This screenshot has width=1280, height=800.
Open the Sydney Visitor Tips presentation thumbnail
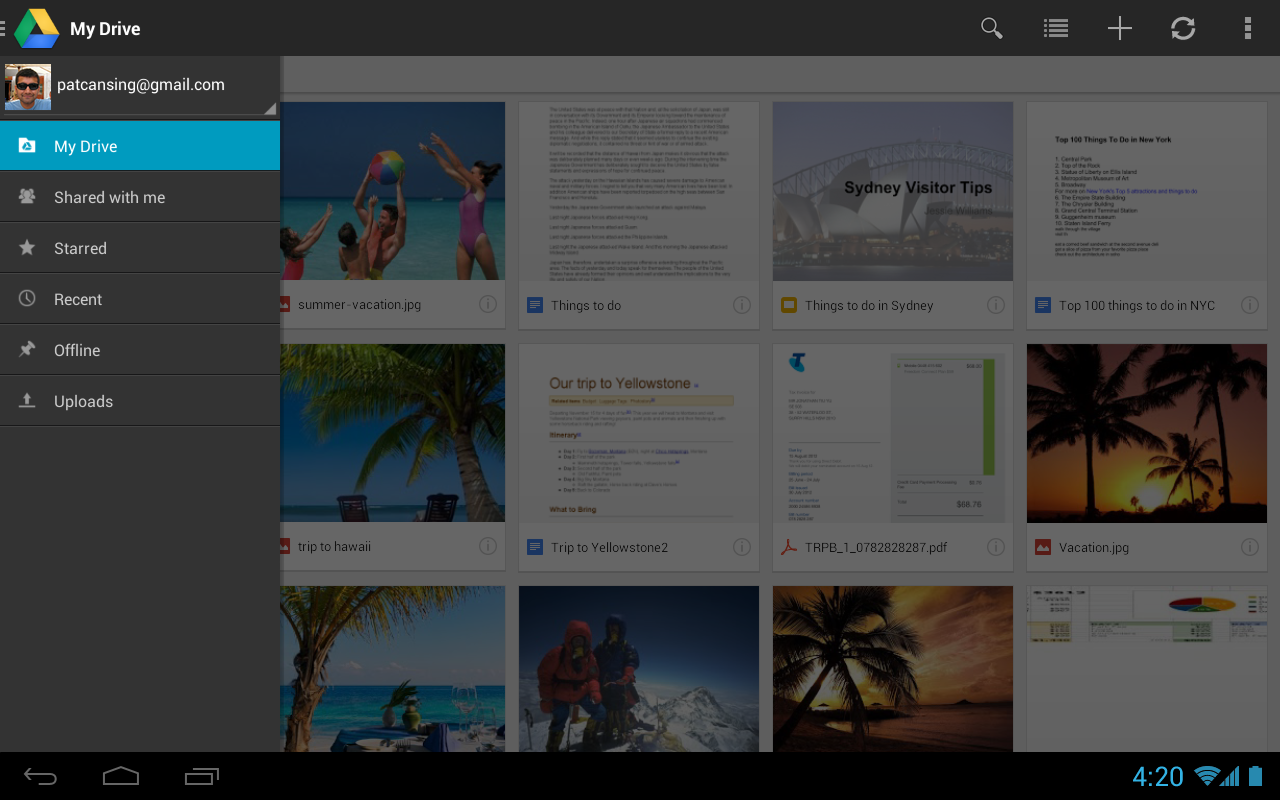click(x=893, y=190)
